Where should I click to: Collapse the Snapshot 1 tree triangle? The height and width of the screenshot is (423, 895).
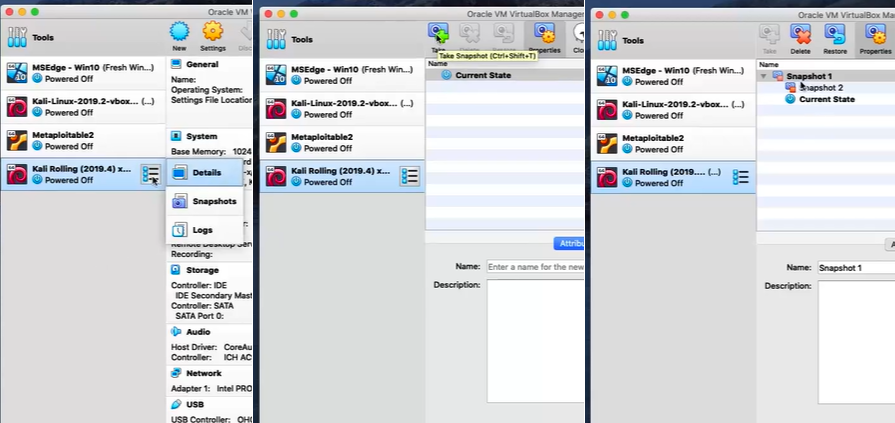(x=764, y=76)
